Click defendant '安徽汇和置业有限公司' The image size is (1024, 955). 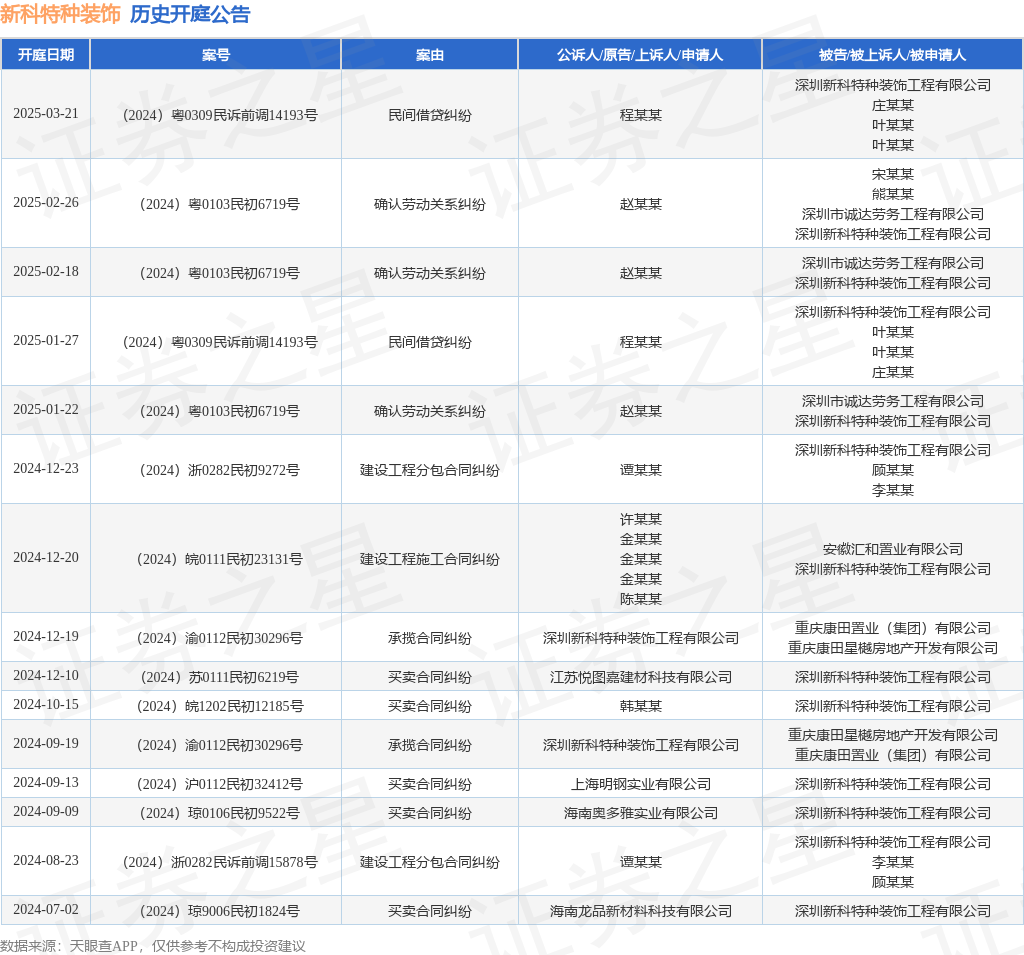[x=893, y=549]
